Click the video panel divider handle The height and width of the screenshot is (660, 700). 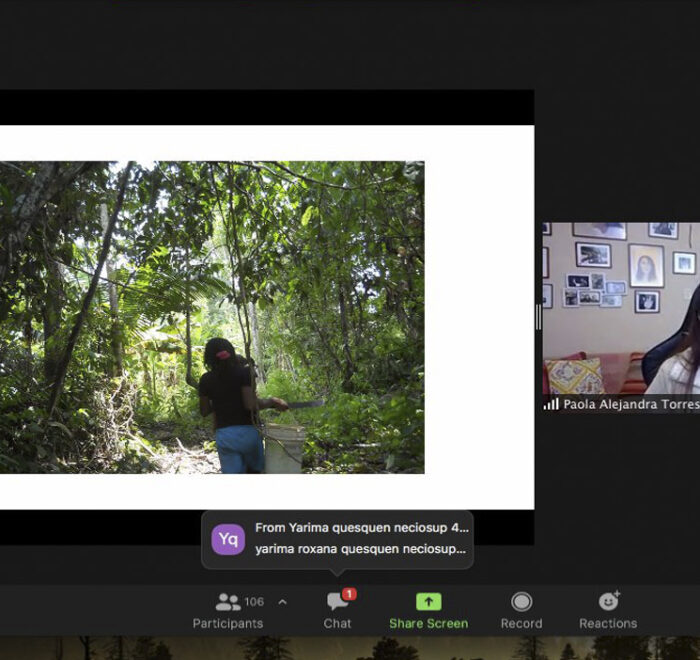[538, 317]
